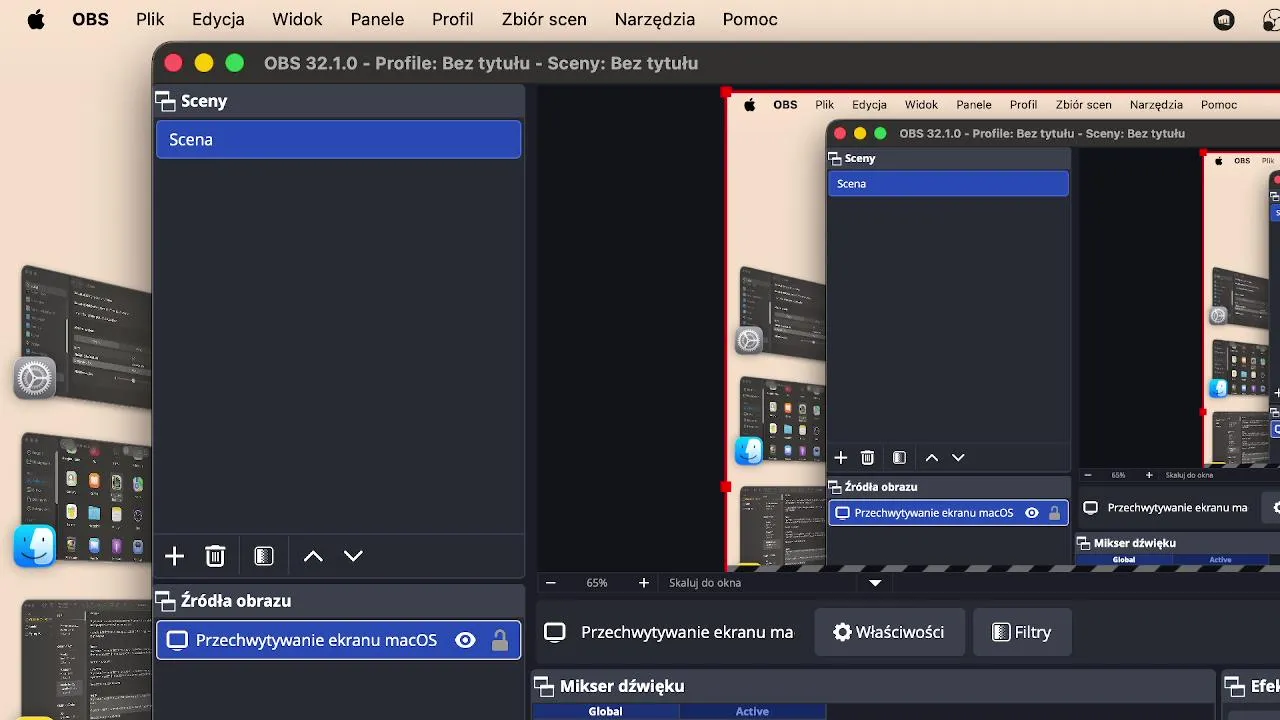Switch to the Active audio mixer tab
The width and height of the screenshot is (1280, 720).
(752, 712)
